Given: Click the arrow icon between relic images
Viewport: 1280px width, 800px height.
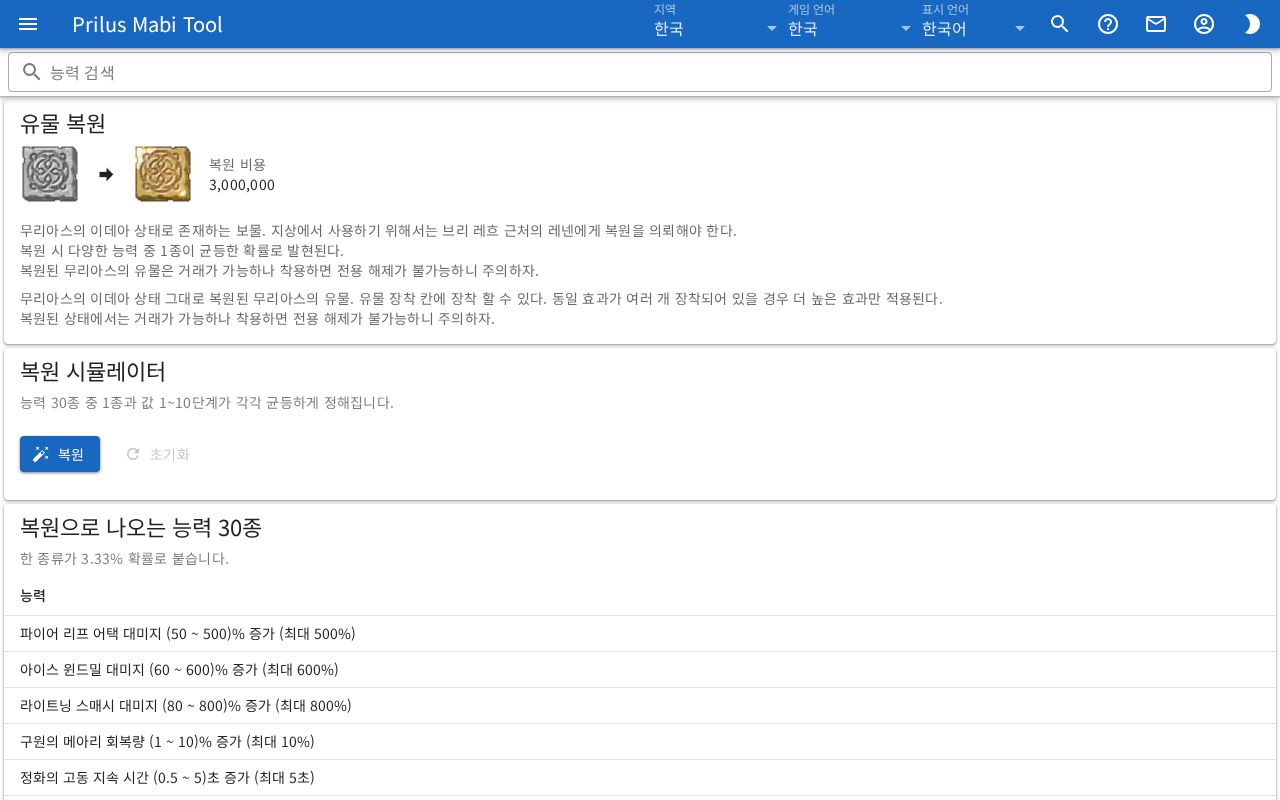Looking at the screenshot, I should (106, 174).
